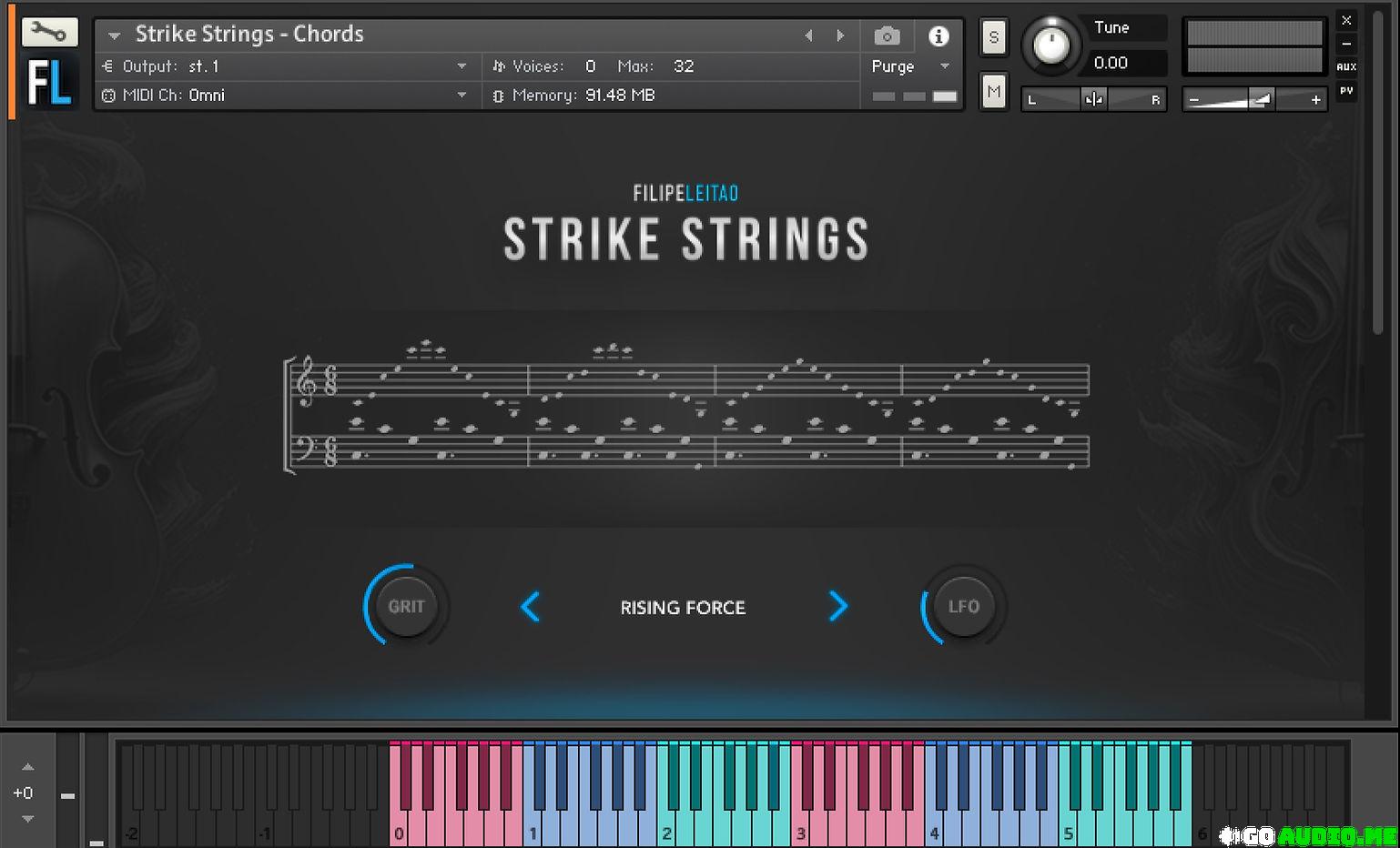This screenshot has width=1400, height=848.
Task: Open the MIDI Ch Omni dropdown
Action: pyautogui.click(x=462, y=95)
